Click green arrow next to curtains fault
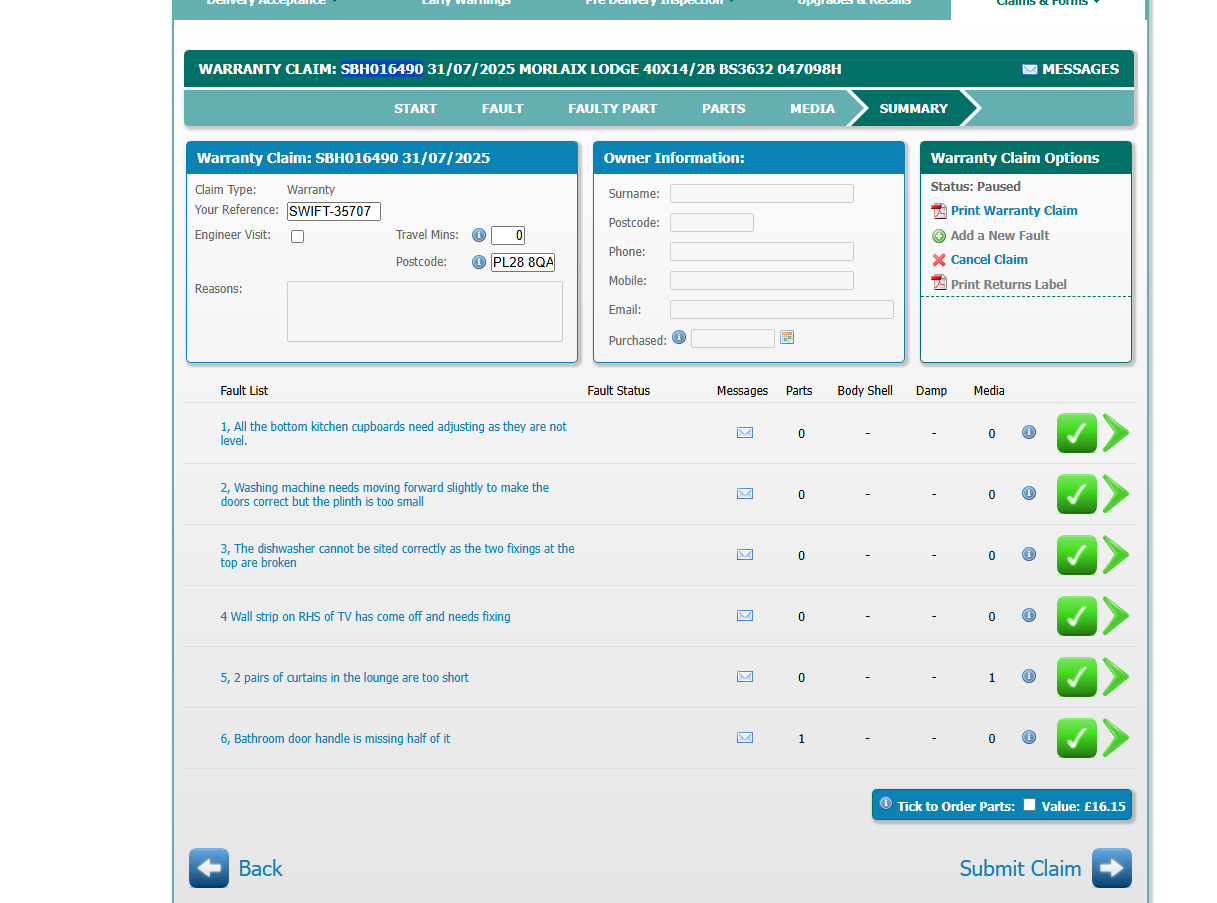 (x=1116, y=677)
